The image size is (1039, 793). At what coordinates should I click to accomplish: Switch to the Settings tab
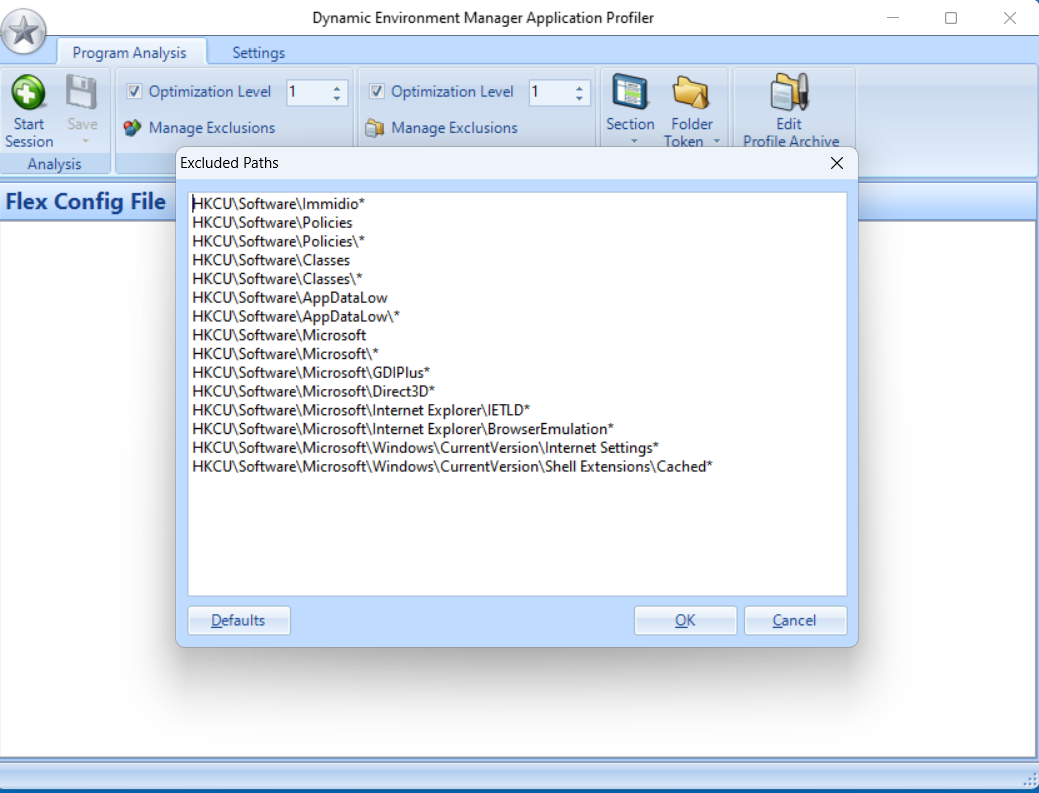[x=258, y=53]
